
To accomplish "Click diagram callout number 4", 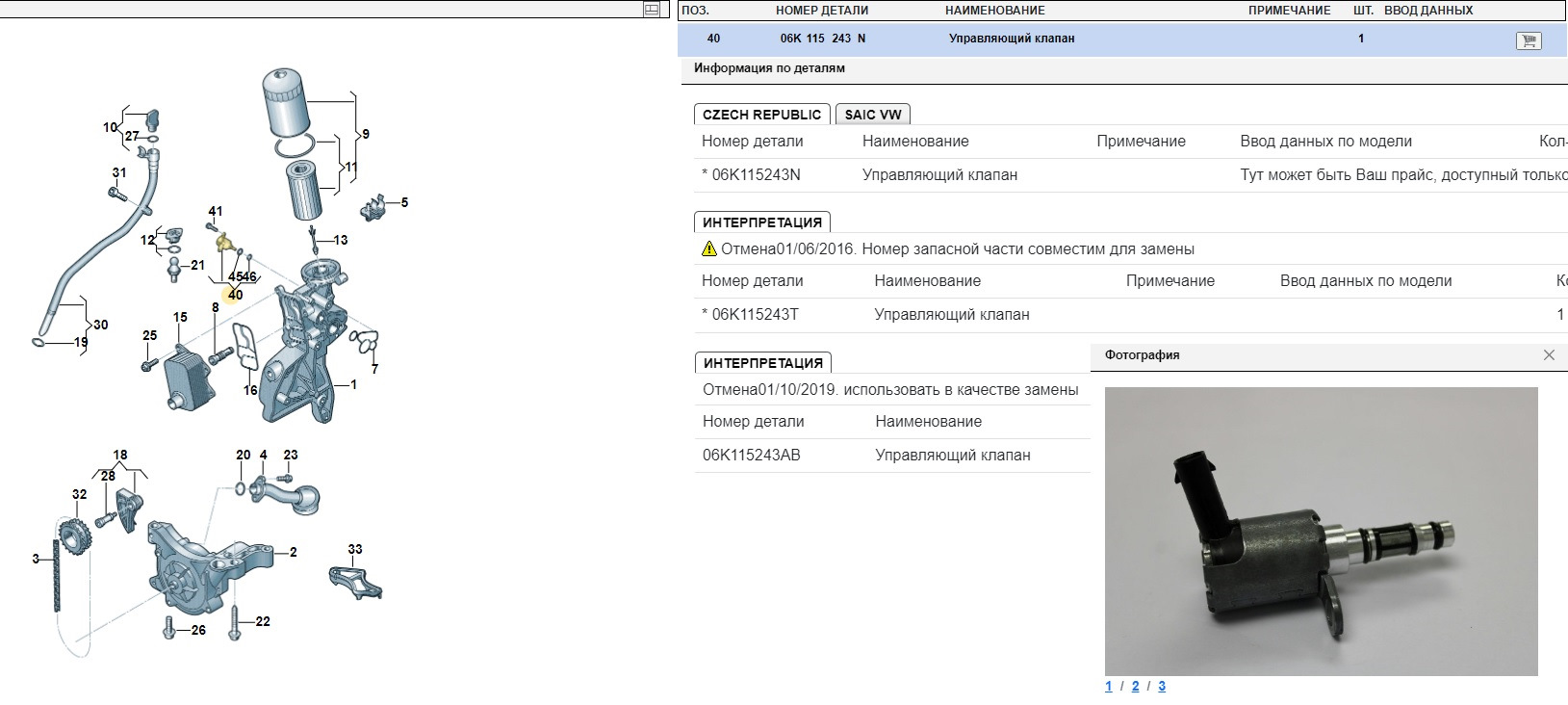I will (x=264, y=455).
